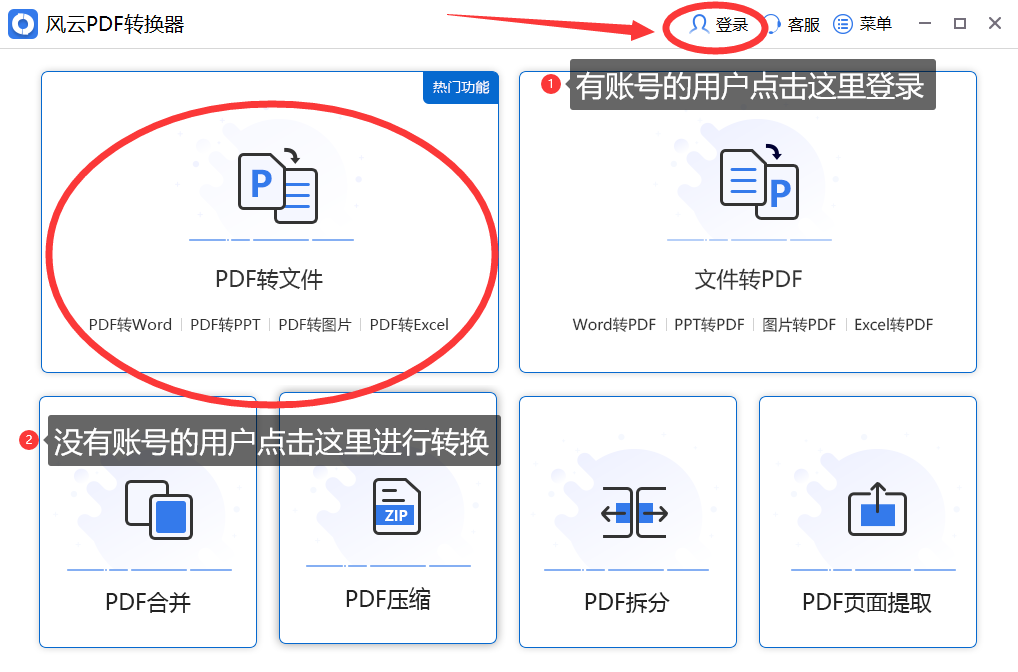This screenshot has width=1018, height=672.
Task: Minimize the converter window
Action: (925, 24)
